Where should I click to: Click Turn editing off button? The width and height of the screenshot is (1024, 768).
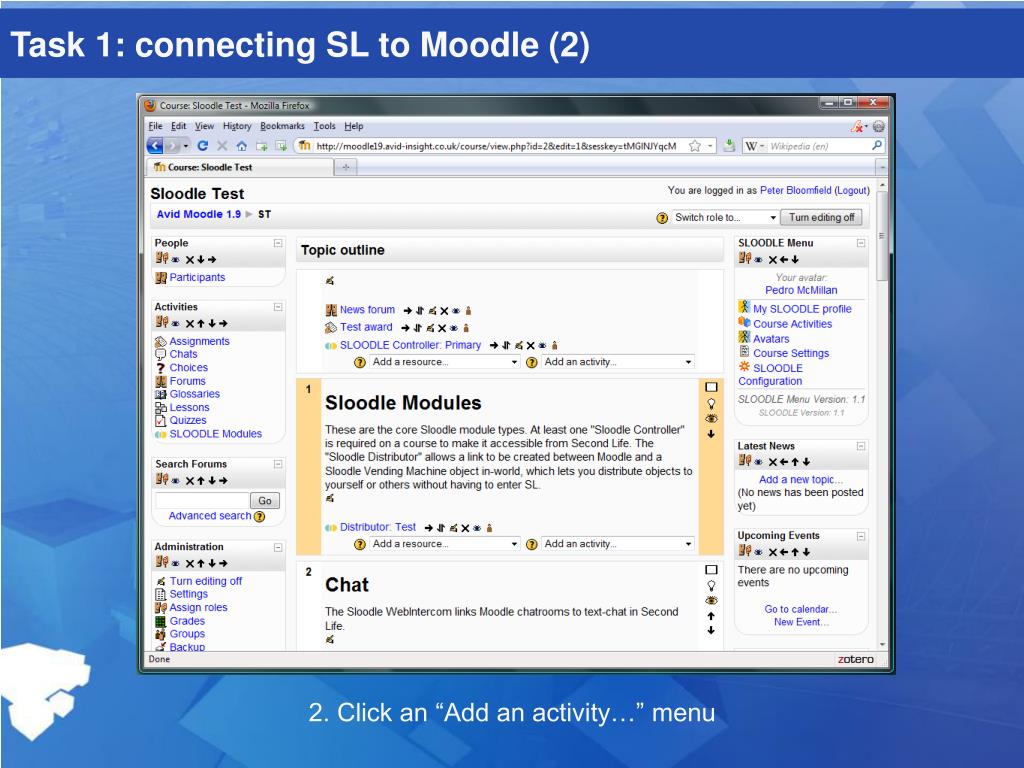(822, 217)
